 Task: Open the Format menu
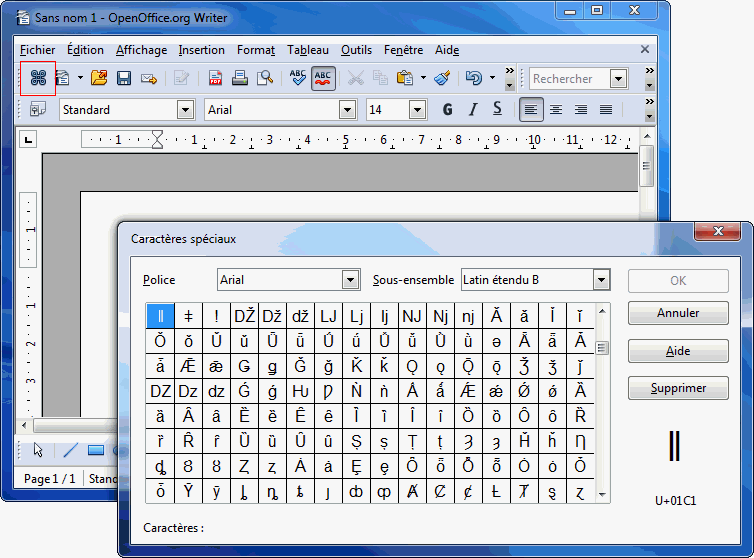click(256, 50)
